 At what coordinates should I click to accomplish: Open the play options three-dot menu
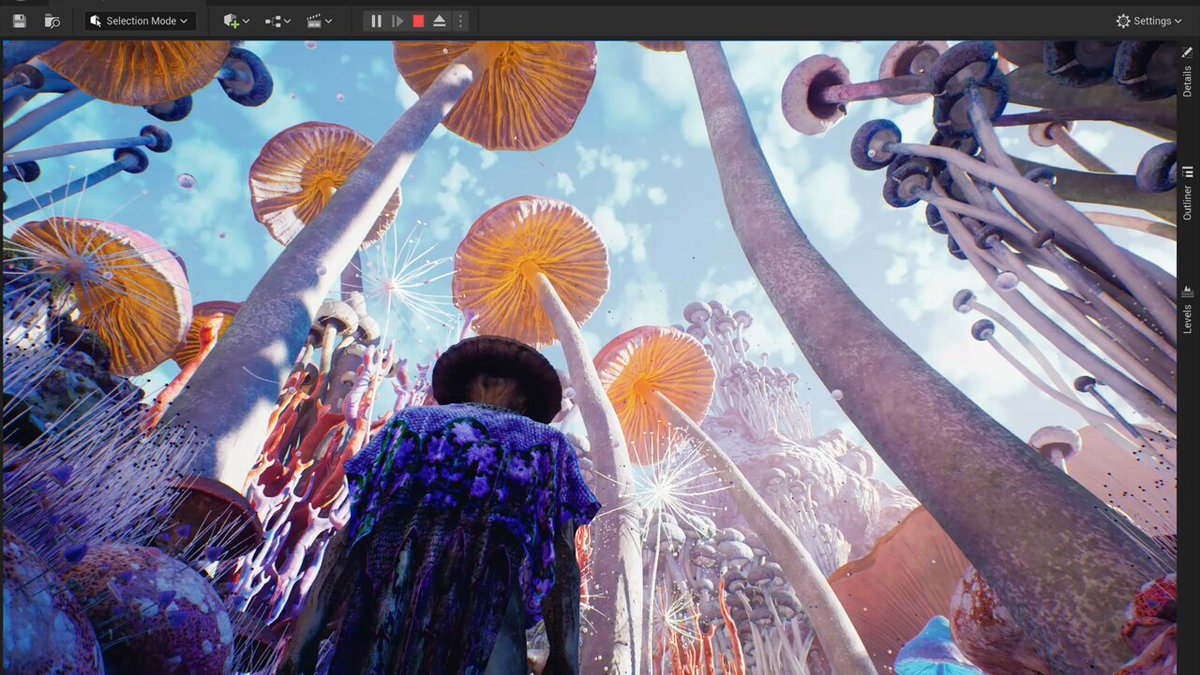point(460,20)
